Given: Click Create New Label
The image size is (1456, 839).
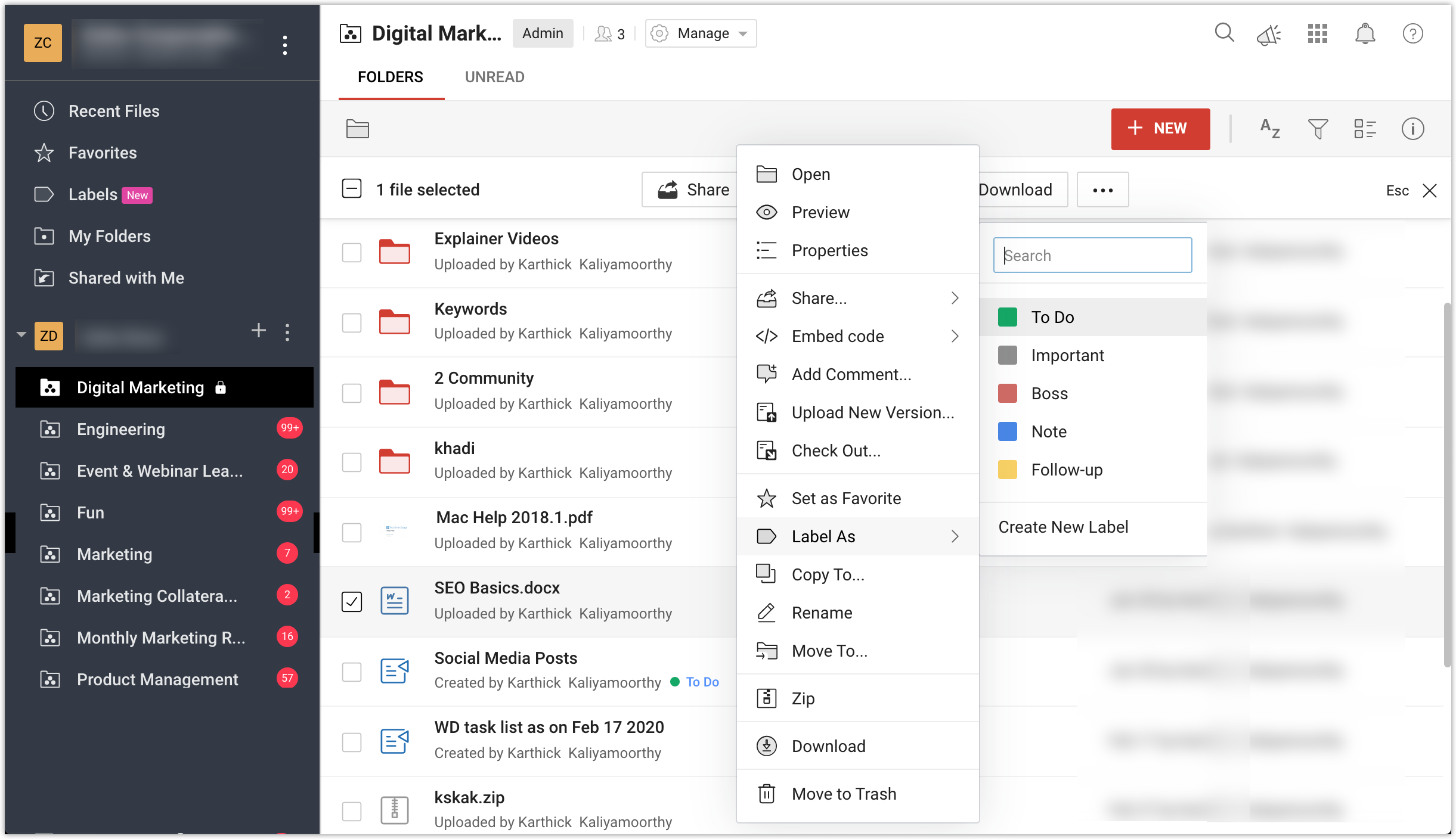Looking at the screenshot, I should tap(1063, 527).
